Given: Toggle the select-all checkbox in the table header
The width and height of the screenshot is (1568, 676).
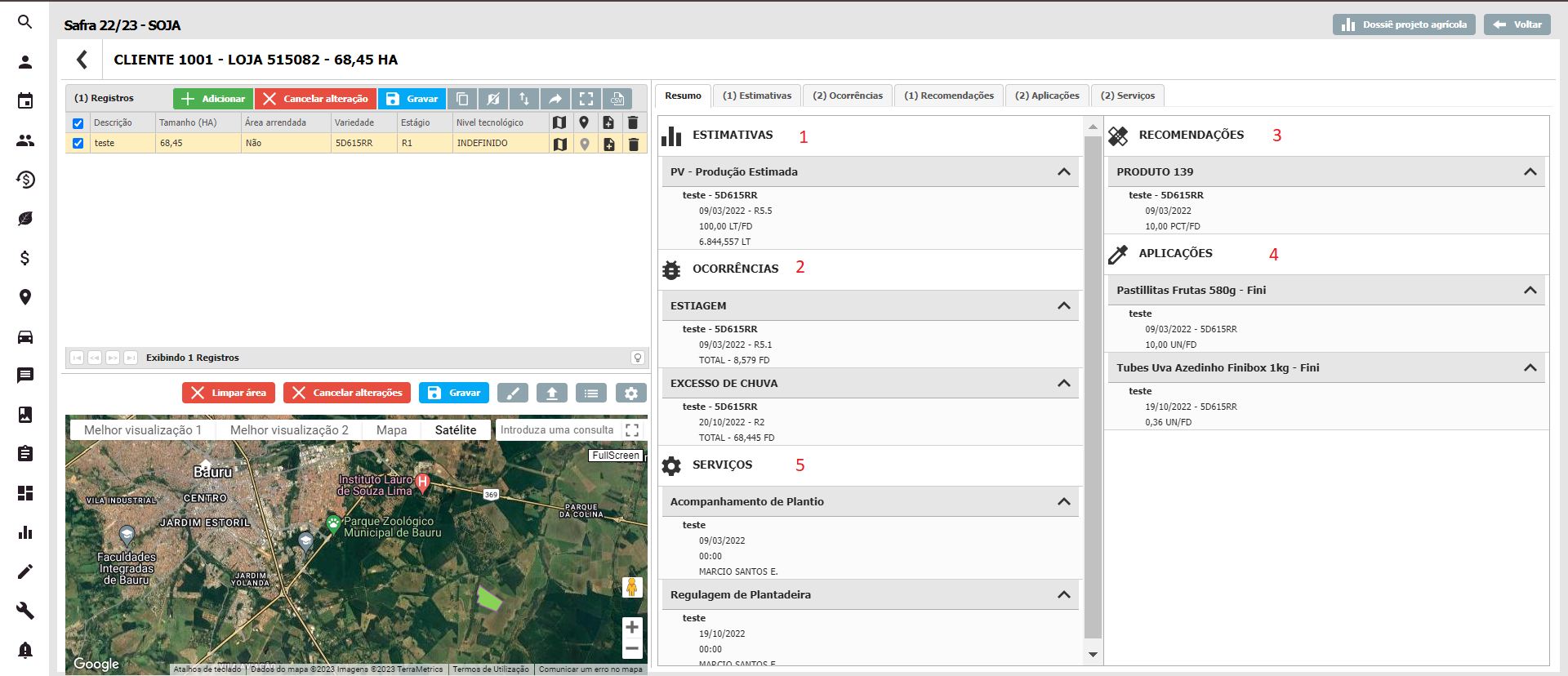Looking at the screenshot, I should tap(78, 123).
